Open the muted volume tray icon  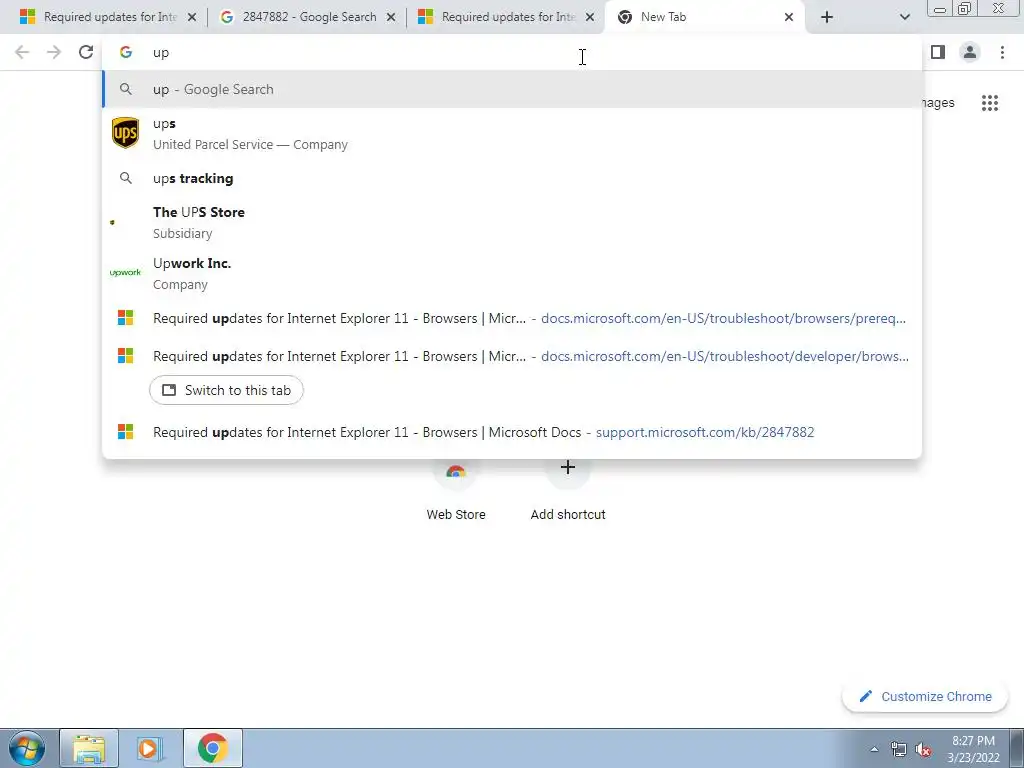[923, 749]
